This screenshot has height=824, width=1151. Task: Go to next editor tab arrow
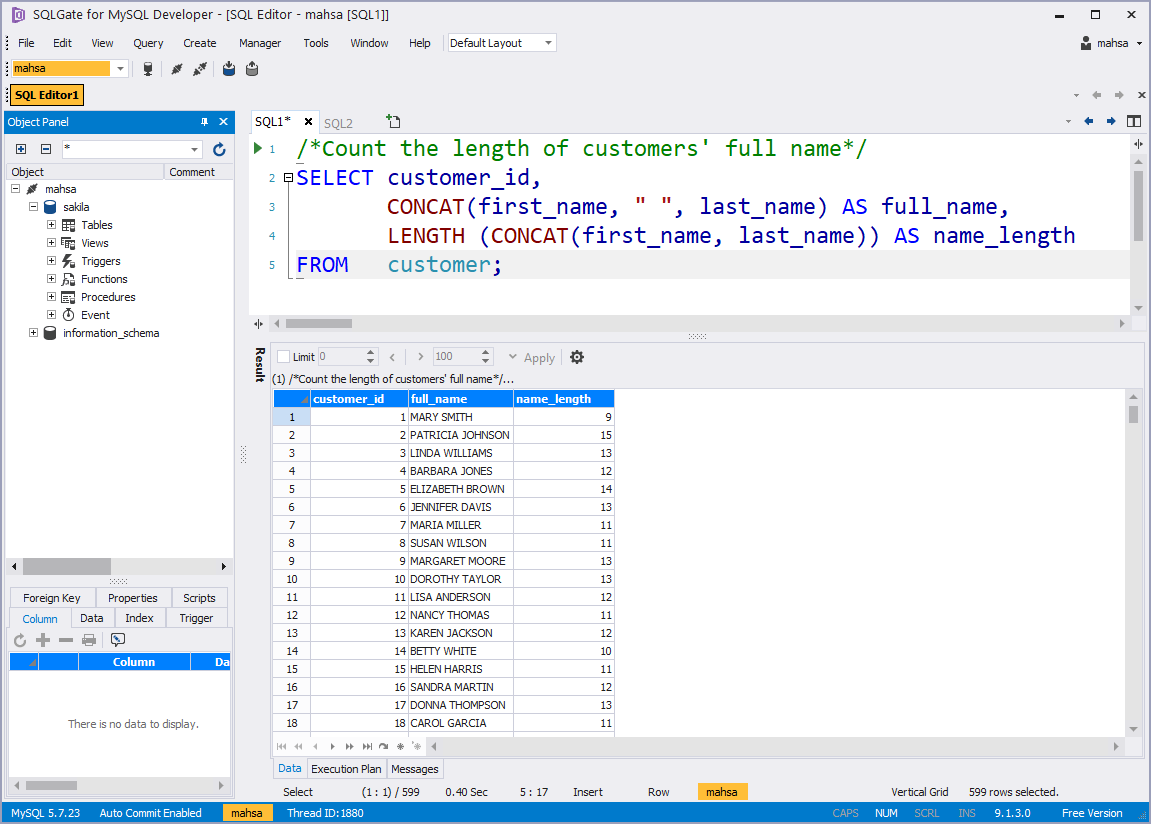(x=1111, y=121)
